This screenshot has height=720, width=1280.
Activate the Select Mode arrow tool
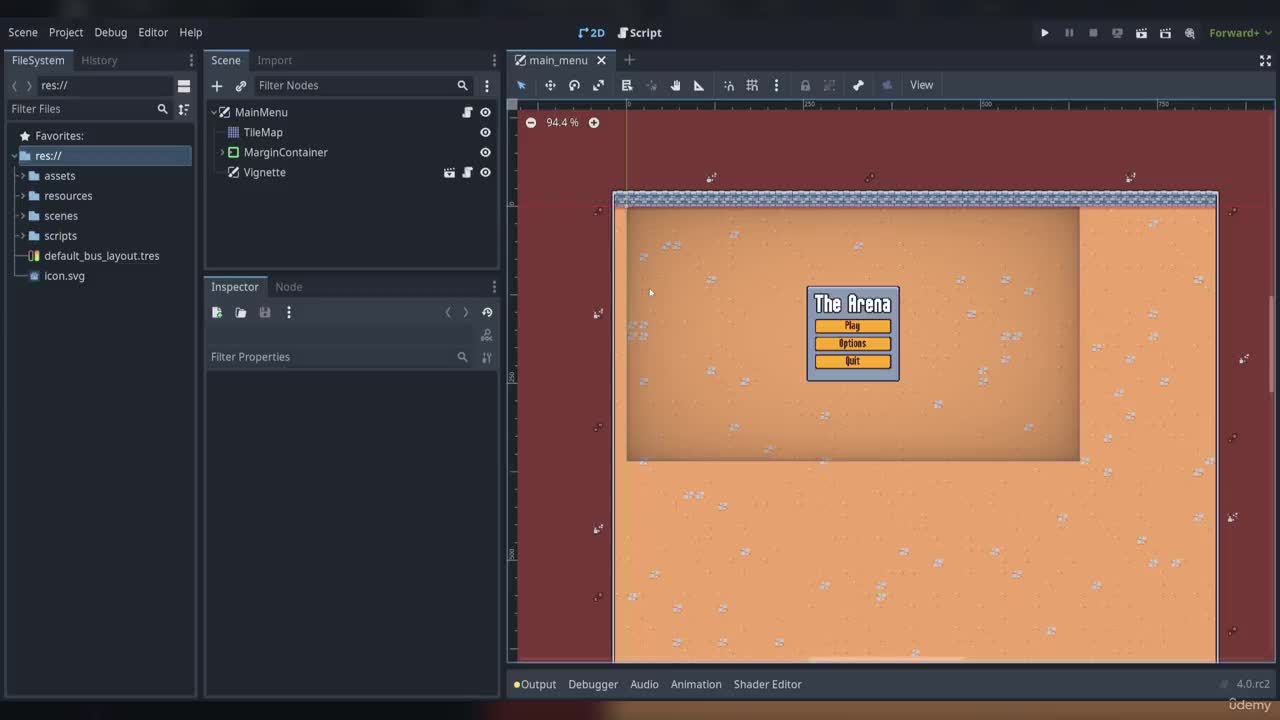point(521,85)
